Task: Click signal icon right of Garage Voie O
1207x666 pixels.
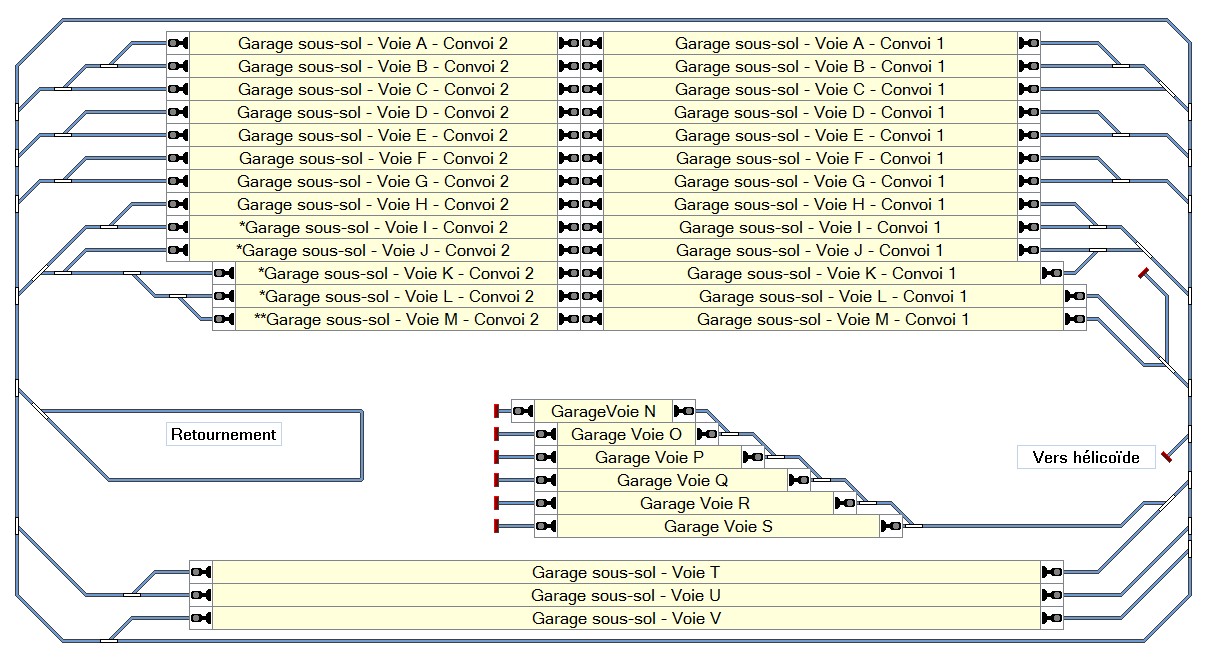Action: point(707,434)
